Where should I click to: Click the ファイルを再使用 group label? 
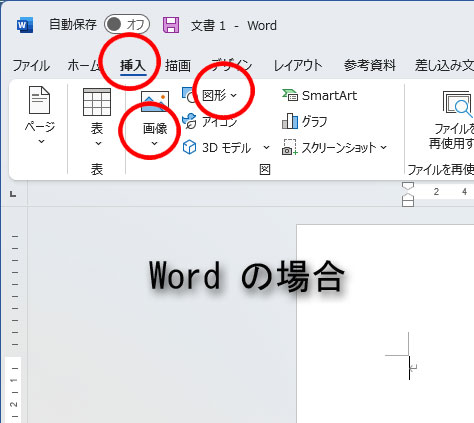pyautogui.click(x=441, y=170)
